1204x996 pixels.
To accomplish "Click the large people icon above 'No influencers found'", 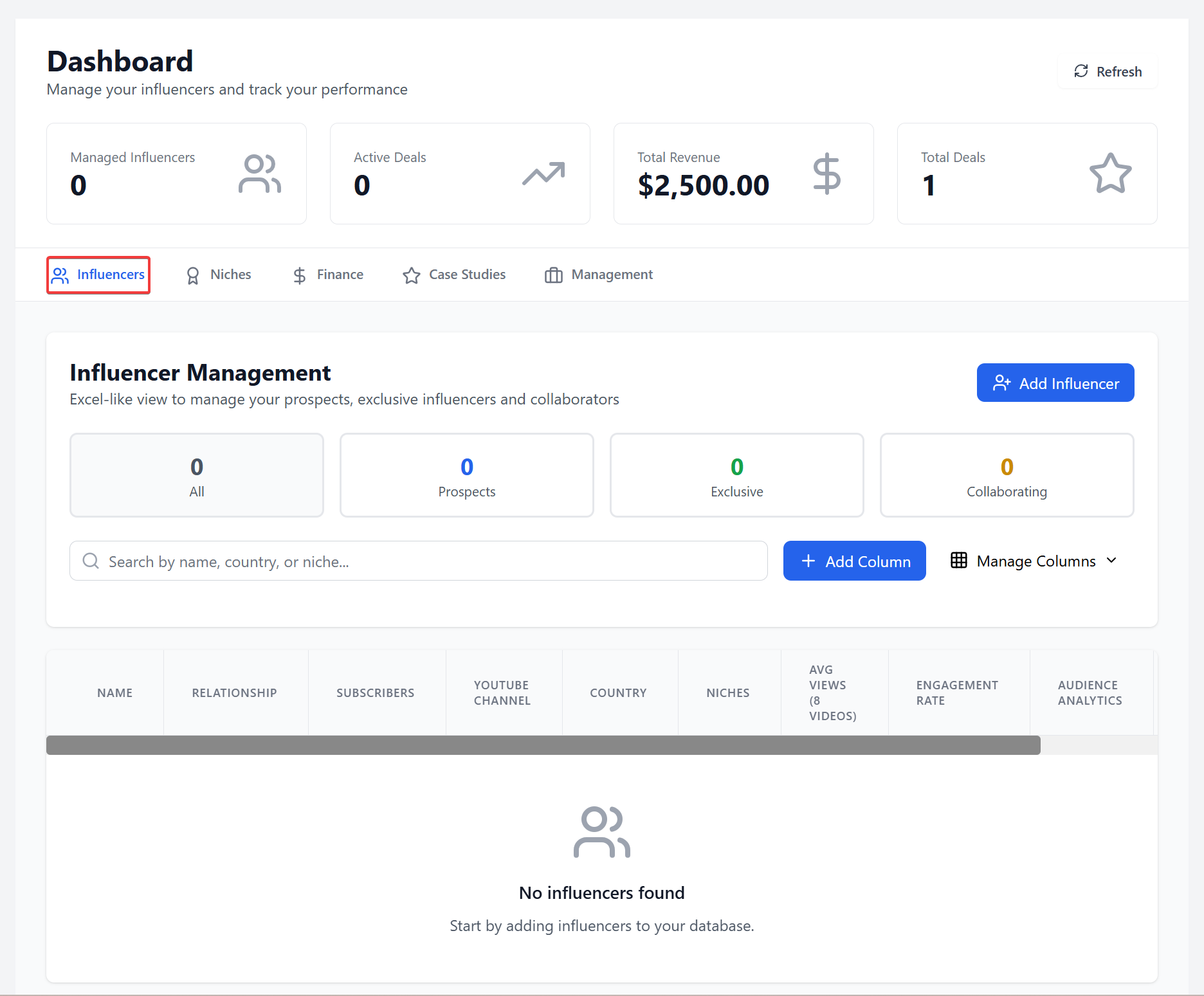I will 602,832.
